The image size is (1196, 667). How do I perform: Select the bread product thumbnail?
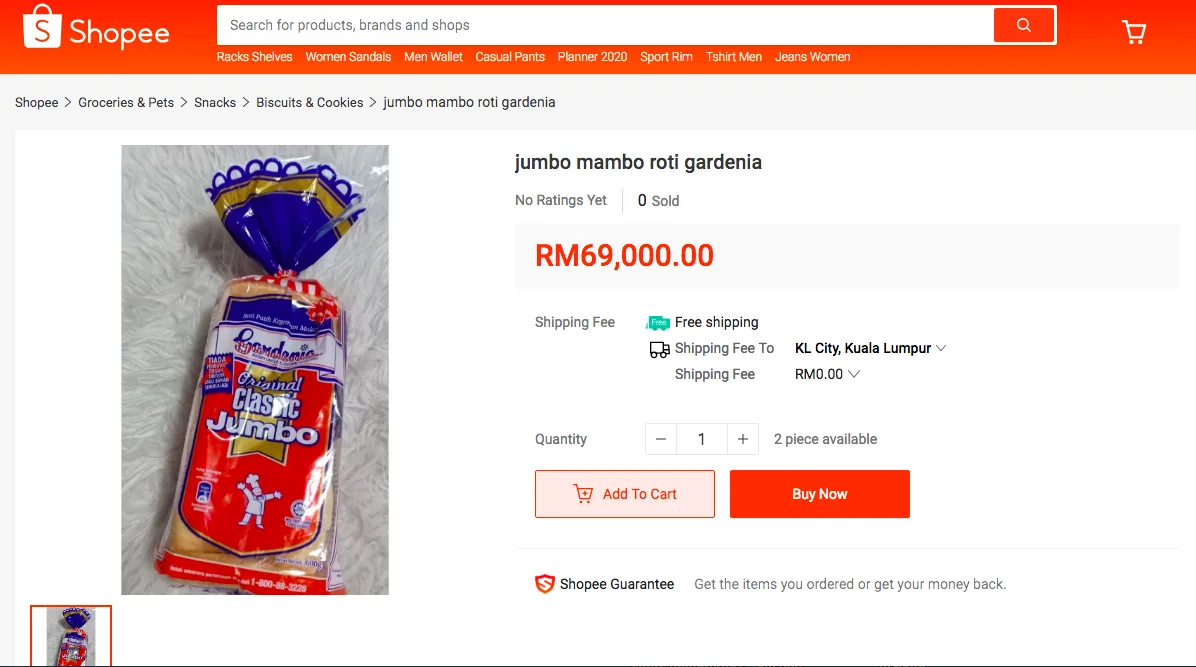71,636
